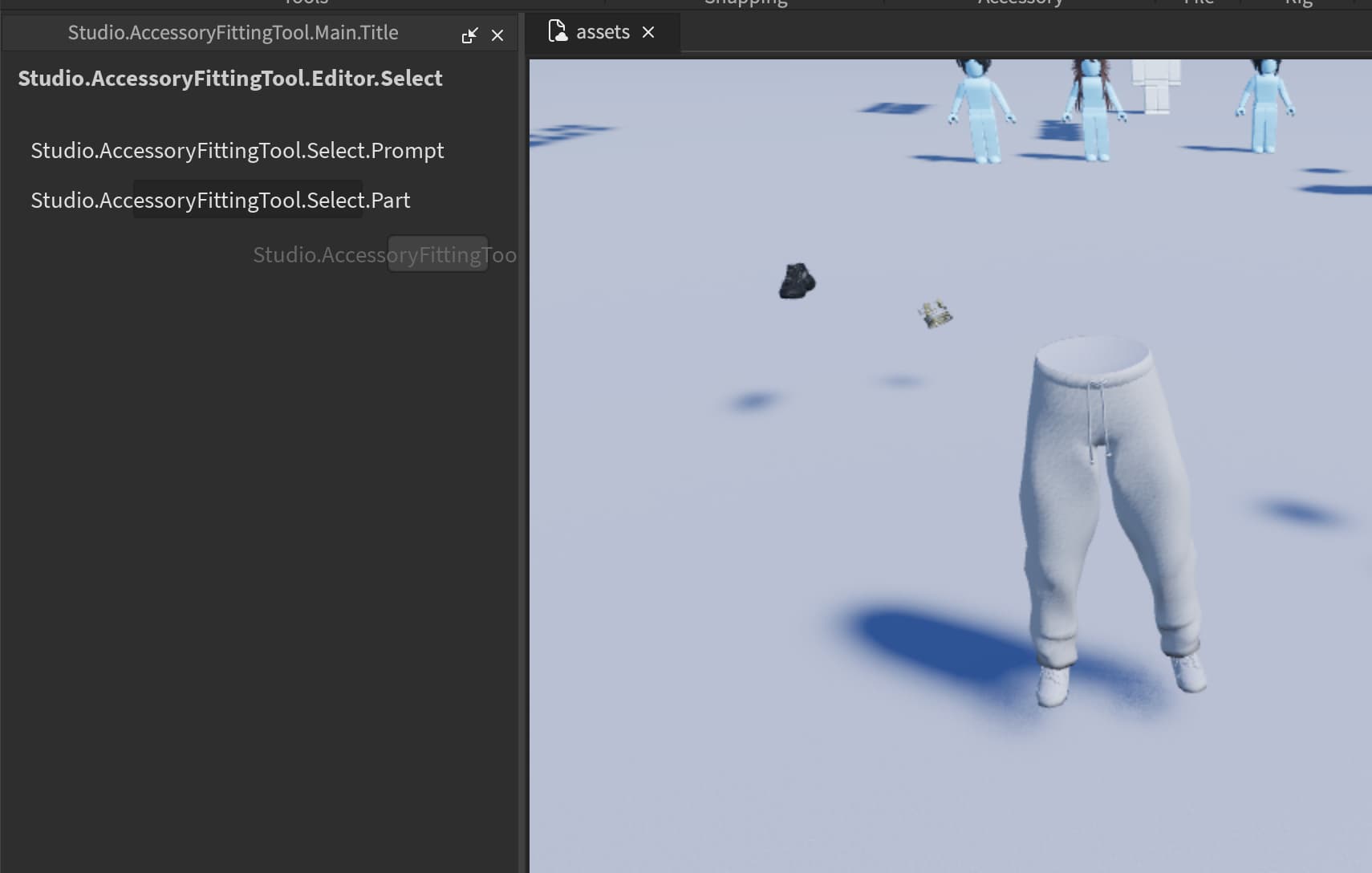This screenshot has height=873, width=1372.
Task: Select the black boot accessory in the viewport
Action: coord(795,280)
